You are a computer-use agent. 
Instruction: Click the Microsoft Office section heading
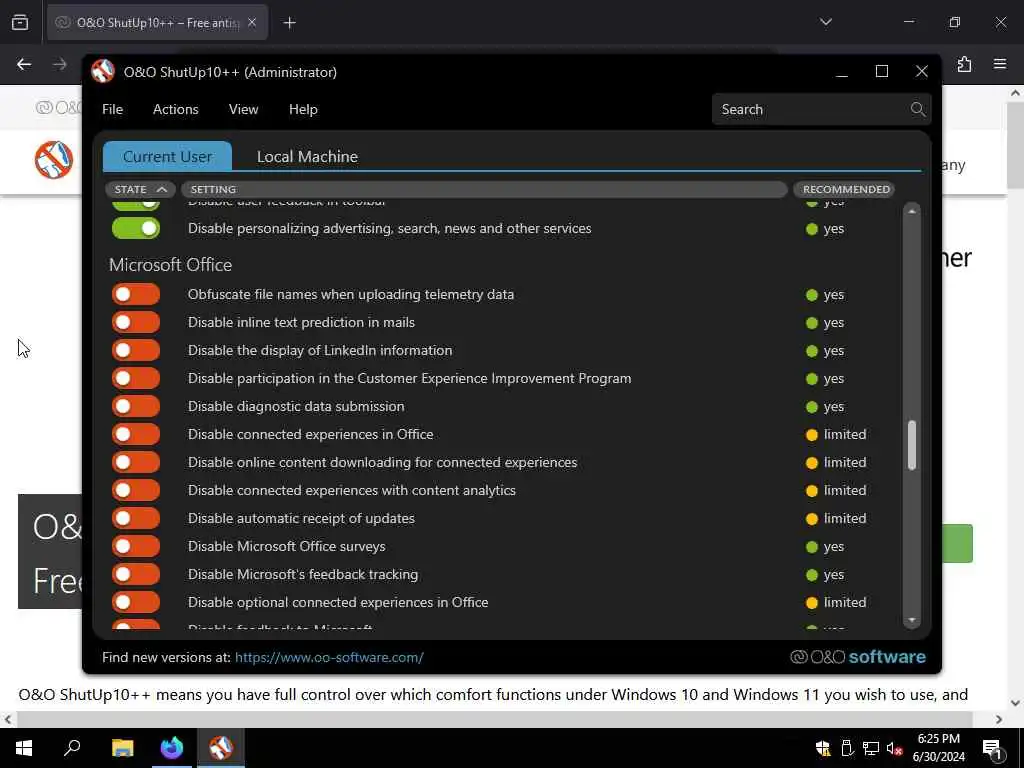170,264
